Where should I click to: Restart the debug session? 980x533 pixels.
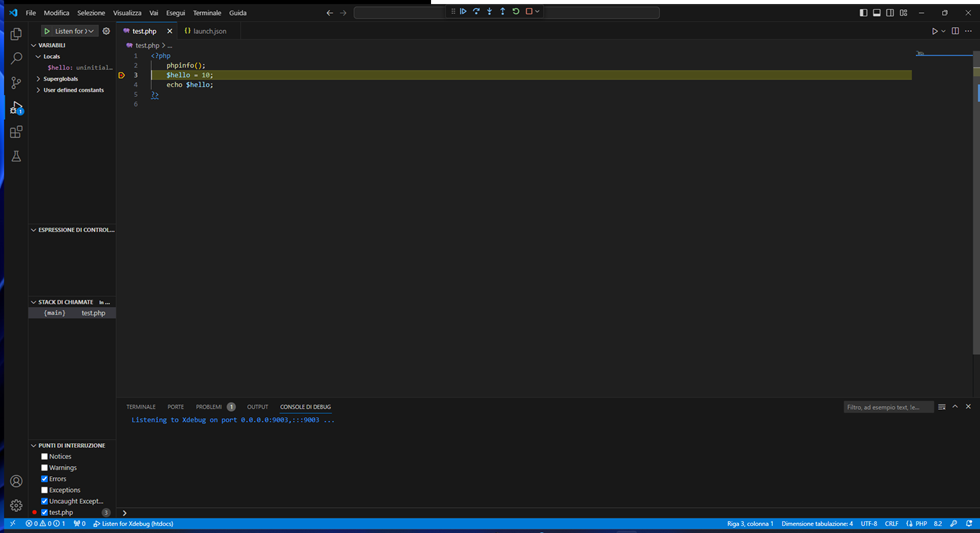516,11
